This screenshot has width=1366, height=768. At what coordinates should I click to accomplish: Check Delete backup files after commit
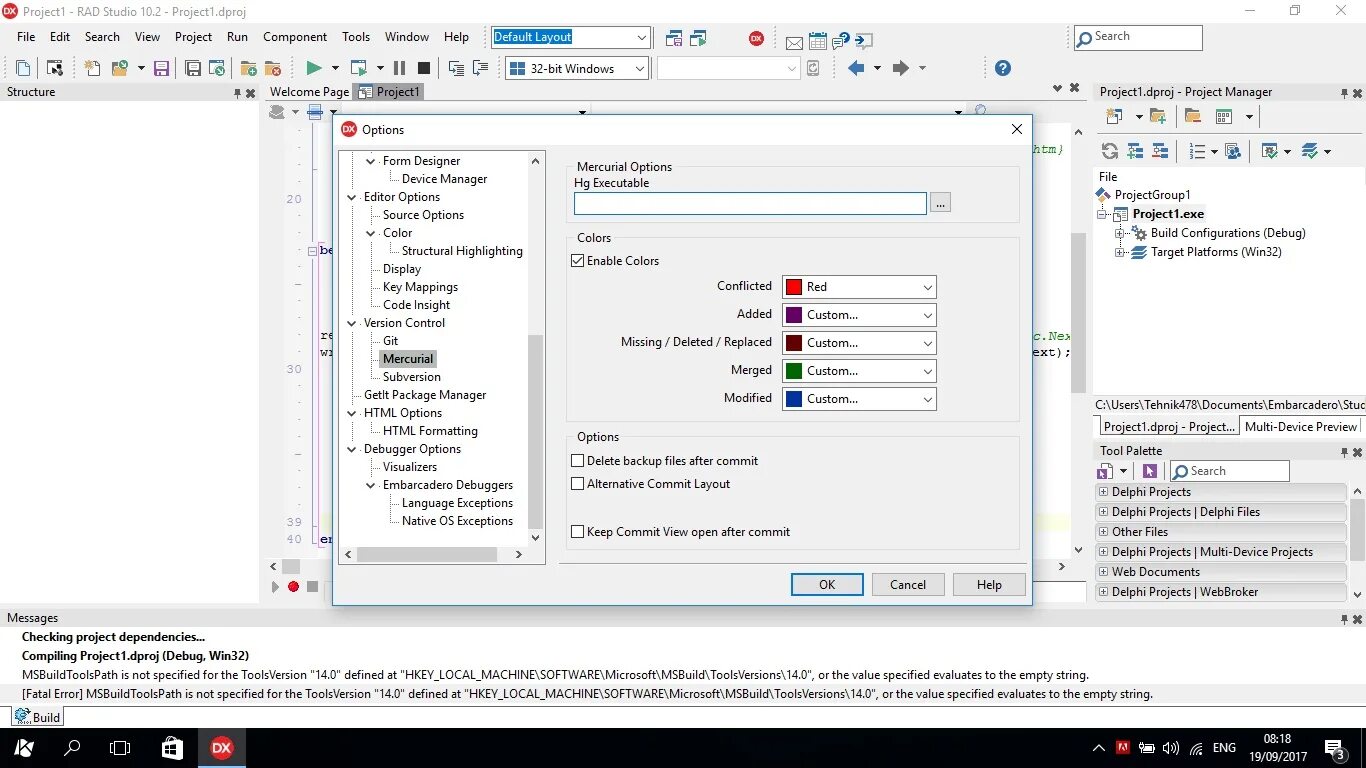click(x=577, y=461)
